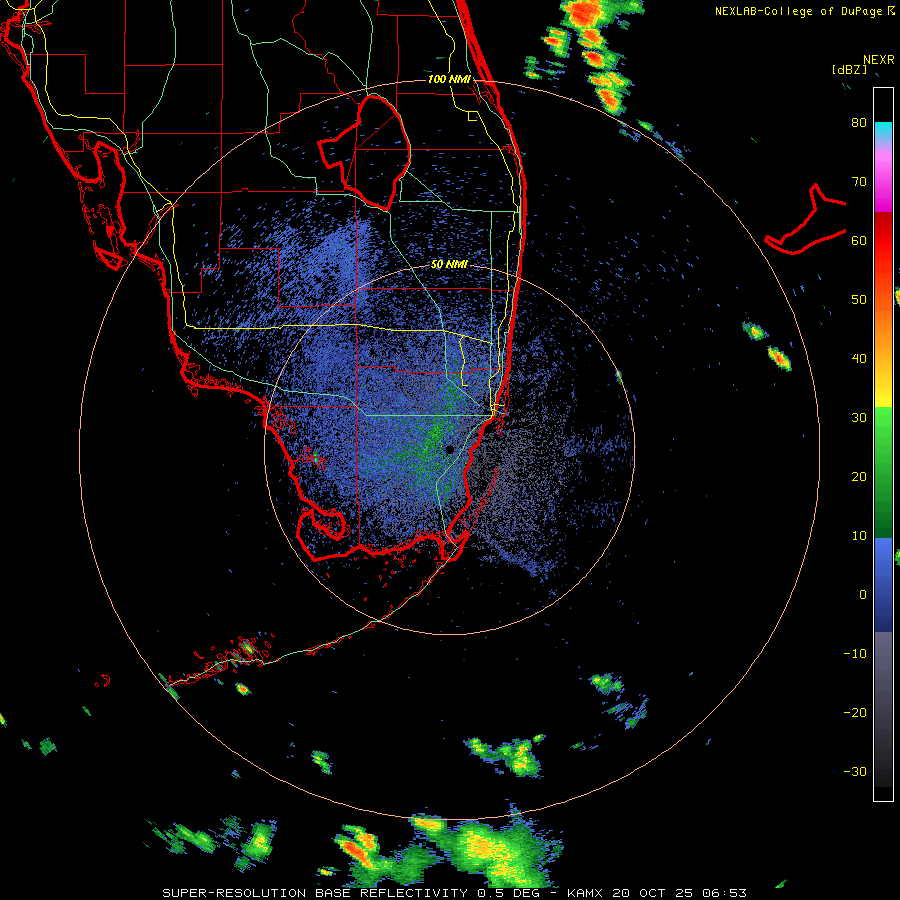
Task: Click the green segment of the color bar
Action: coord(883,472)
